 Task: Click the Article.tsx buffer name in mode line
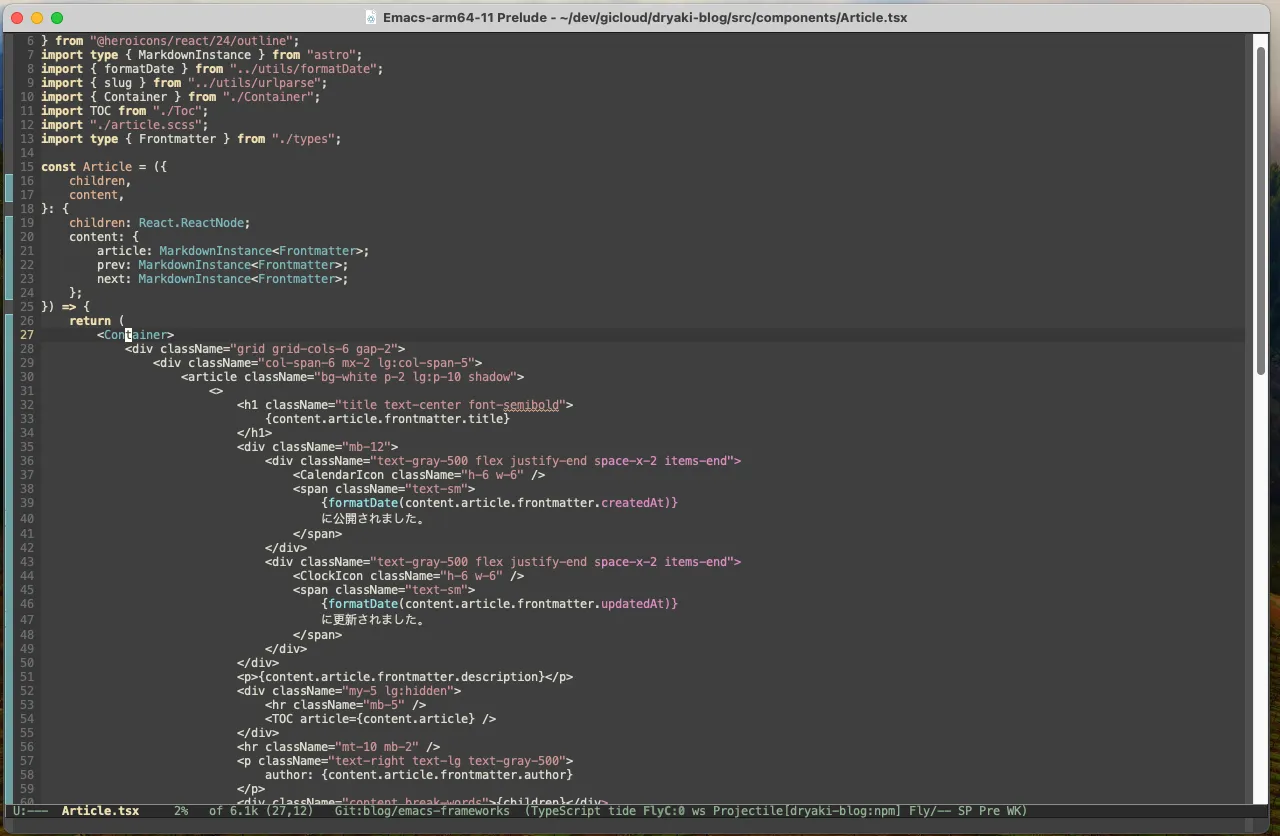(x=100, y=811)
